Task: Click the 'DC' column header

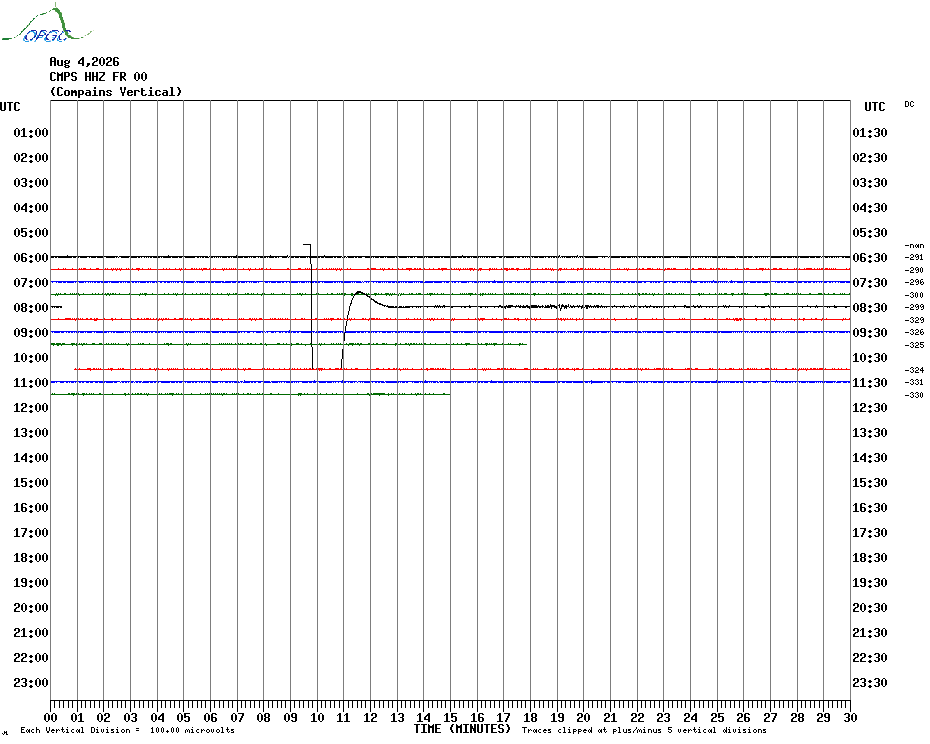Action: (x=909, y=104)
